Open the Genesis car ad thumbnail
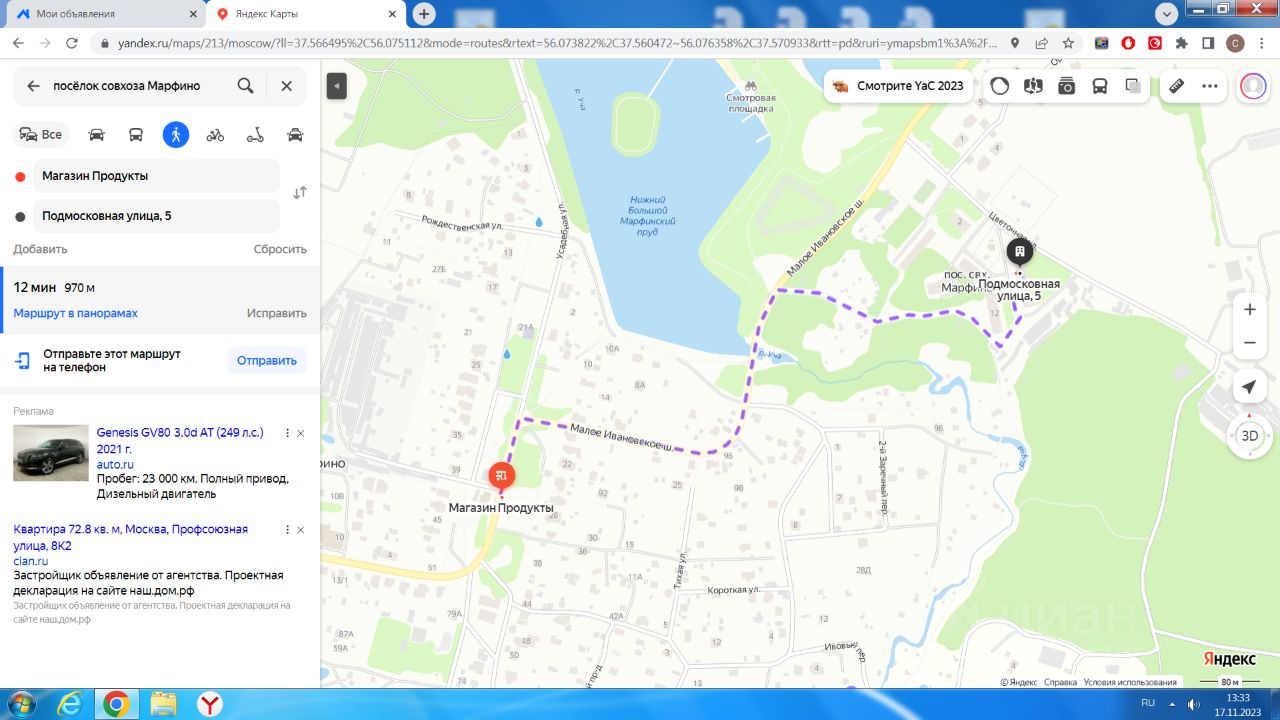1280x720 pixels. tap(51, 453)
